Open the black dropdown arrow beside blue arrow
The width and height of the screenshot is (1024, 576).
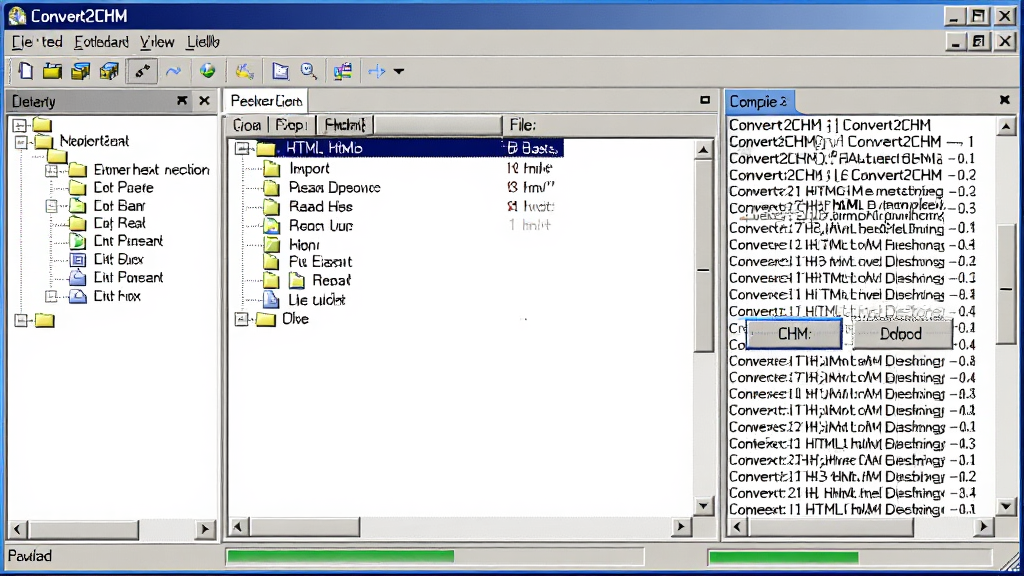click(398, 71)
